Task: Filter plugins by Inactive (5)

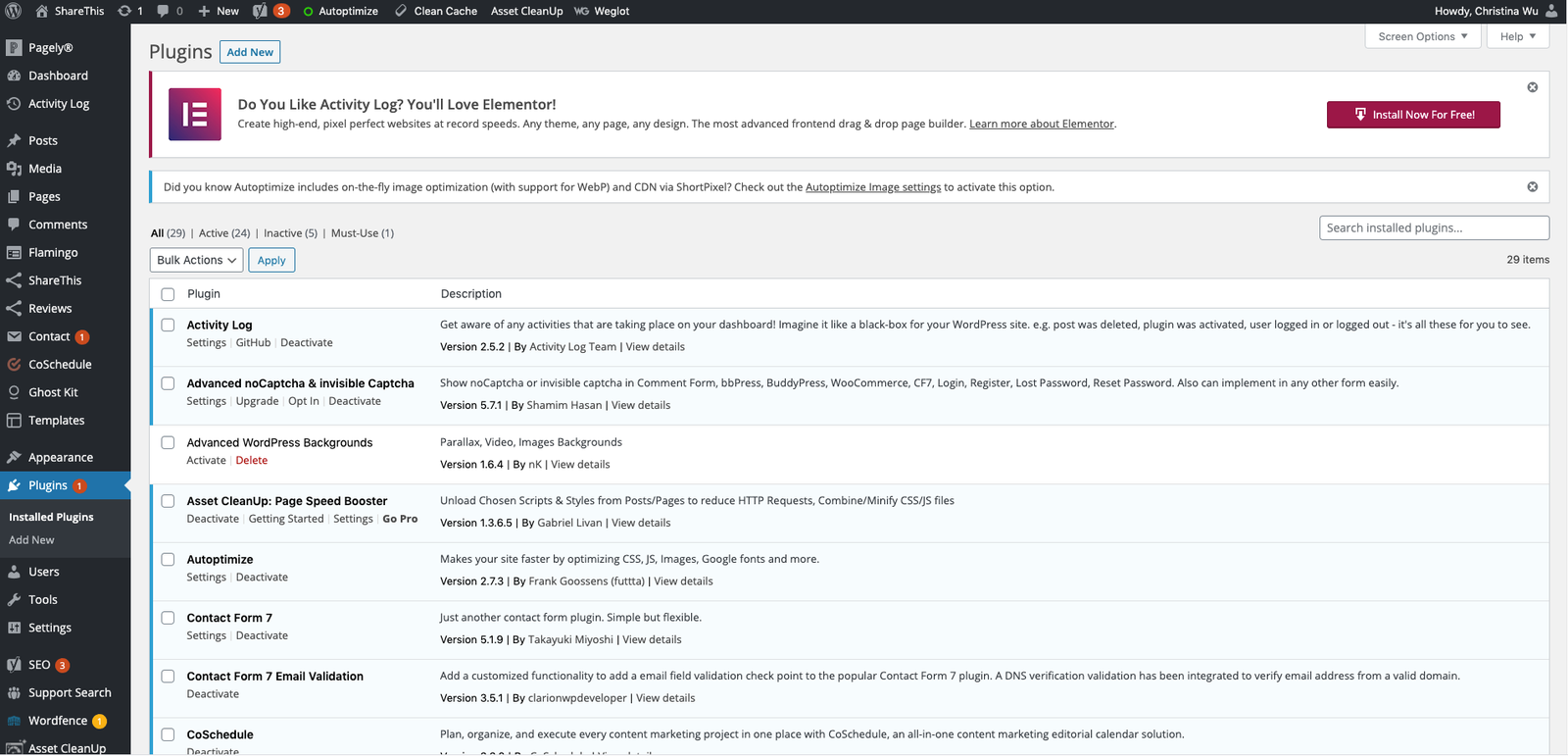Action: [290, 233]
